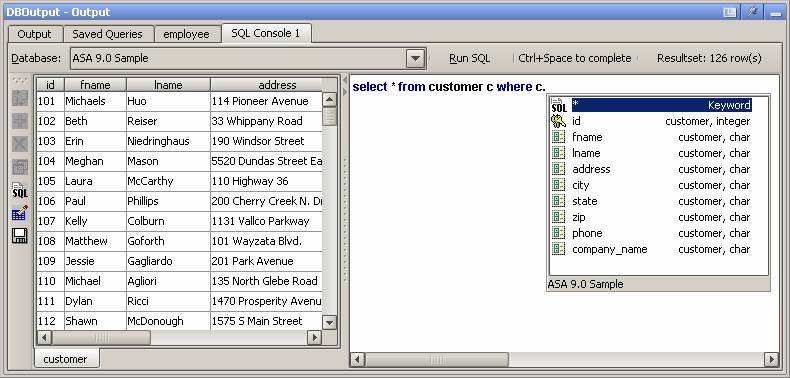Click the address column header

(x=277, y=85)
